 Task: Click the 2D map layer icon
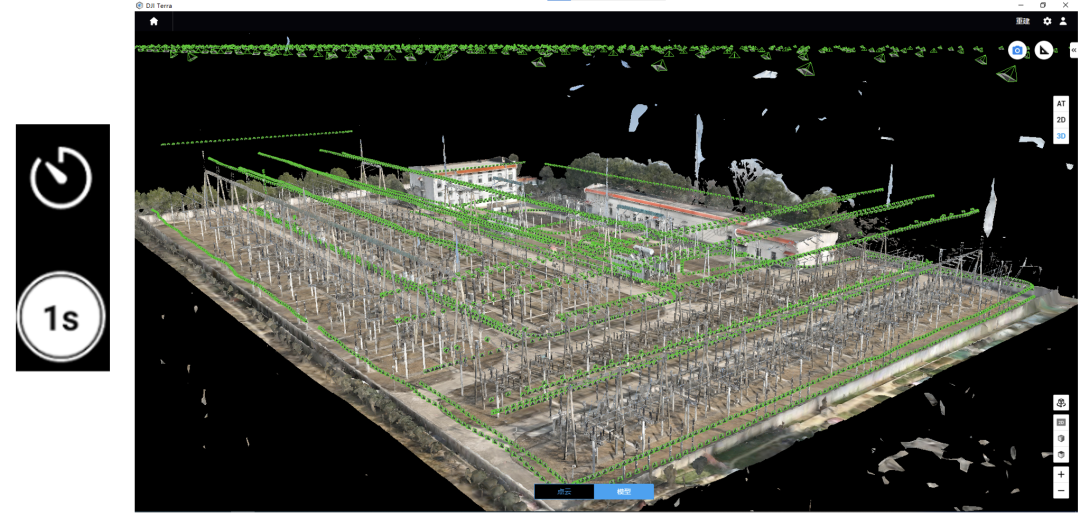pos(1061,423)
